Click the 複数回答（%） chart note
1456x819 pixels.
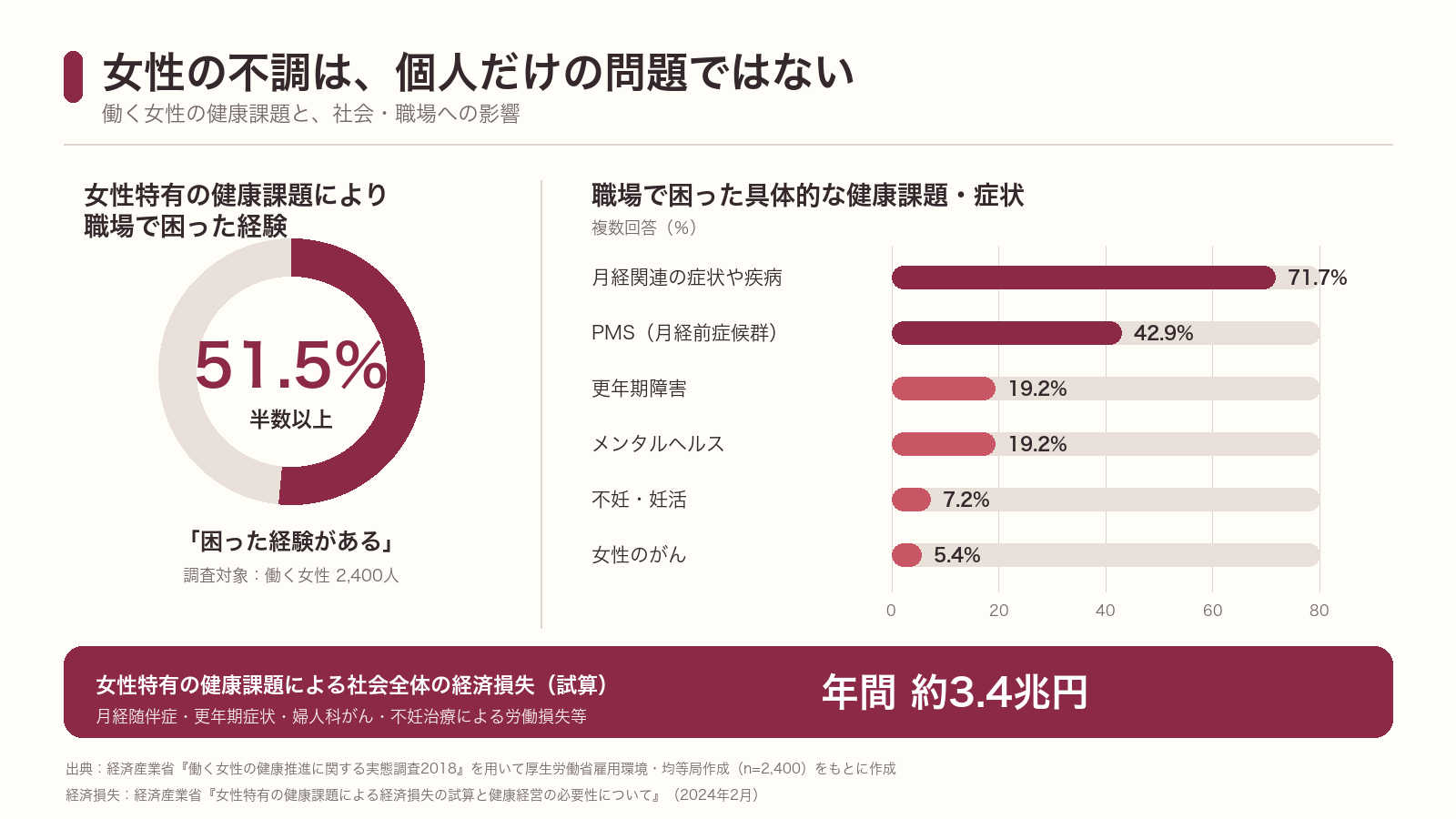point(645,227)
